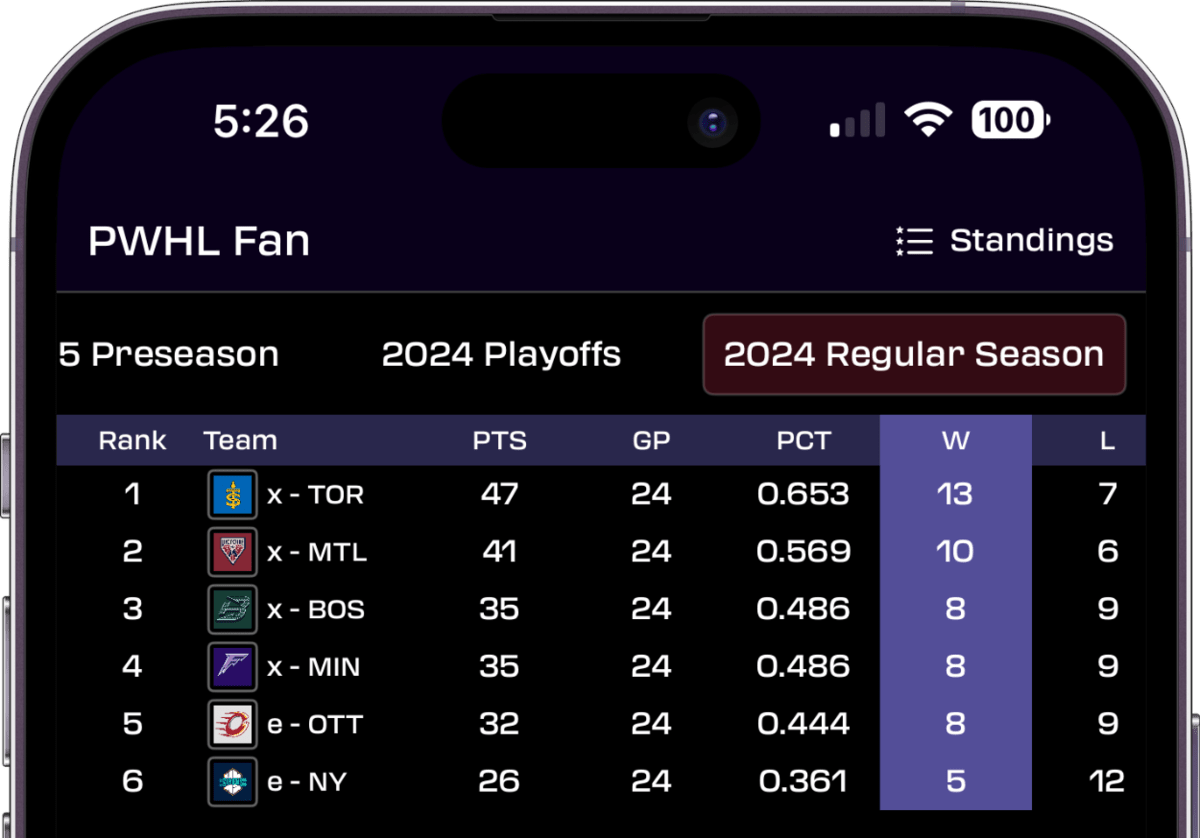Sort standings by the L column
1200x838 pixels.
[x=1108, y=440]
